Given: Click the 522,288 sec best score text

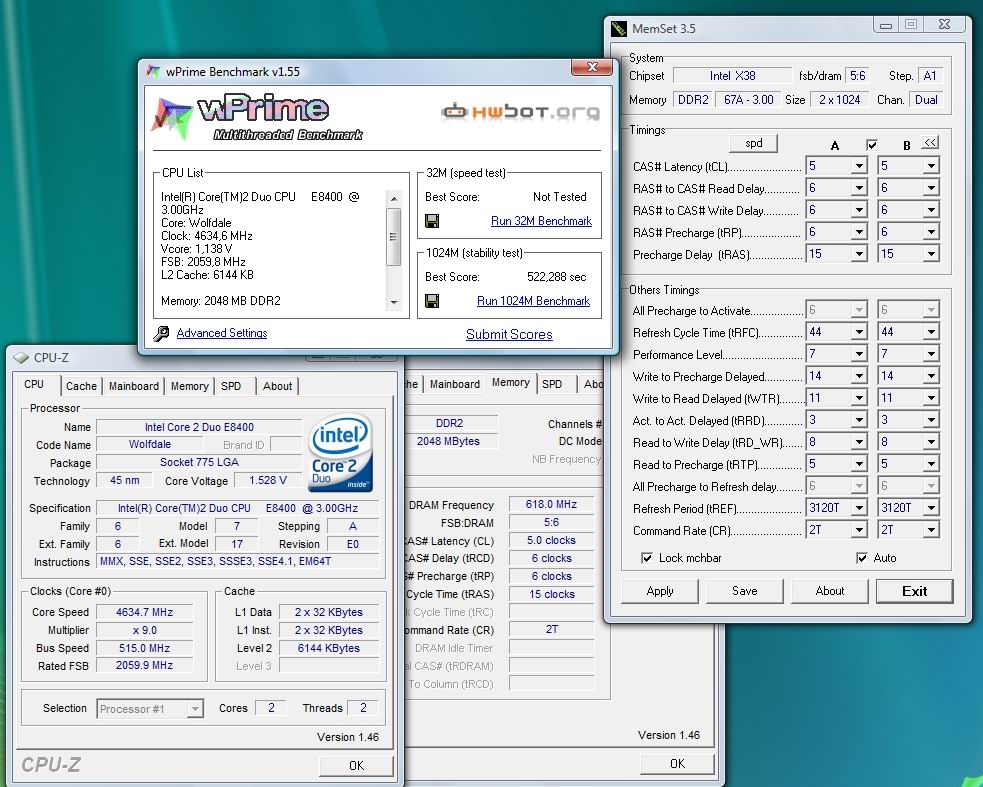Looking at the screenshot, I should (556, 277).
